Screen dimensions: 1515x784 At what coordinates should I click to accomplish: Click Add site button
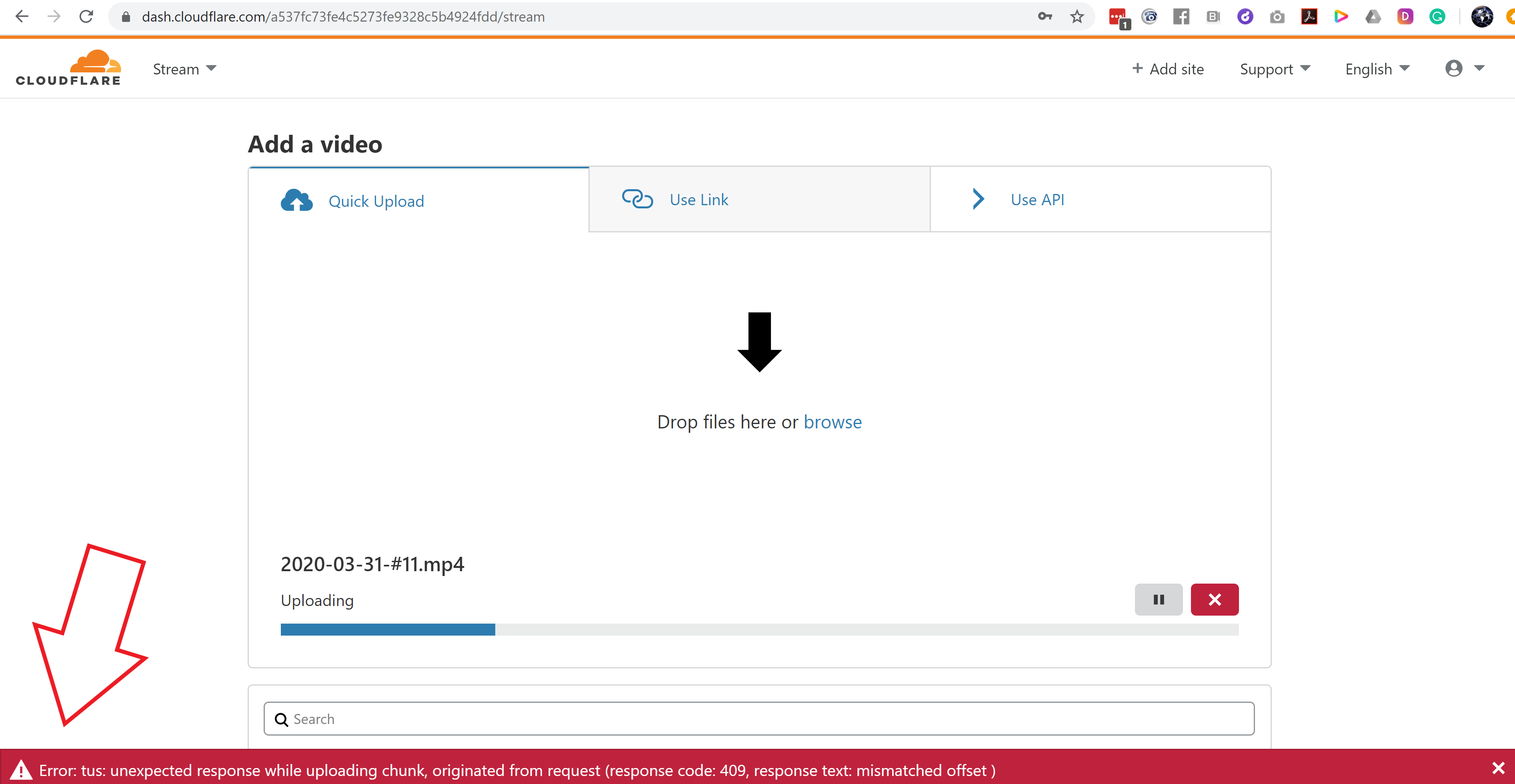(x=1168, y=69)
